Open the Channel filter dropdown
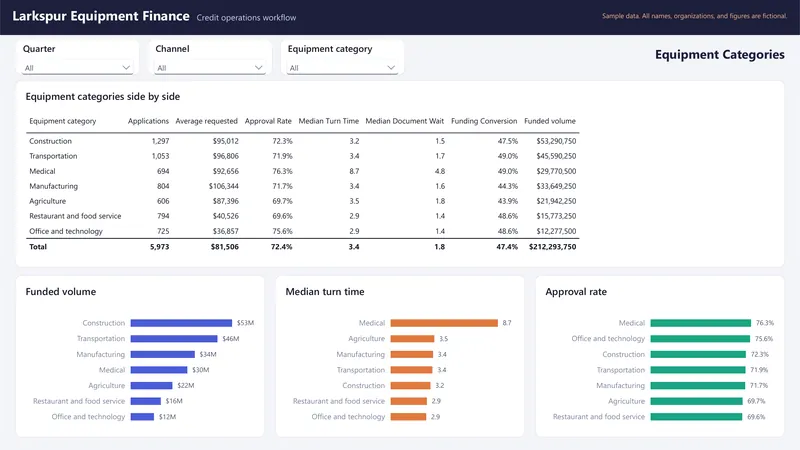The image size is (800, 450). click(x=210, y=68)
